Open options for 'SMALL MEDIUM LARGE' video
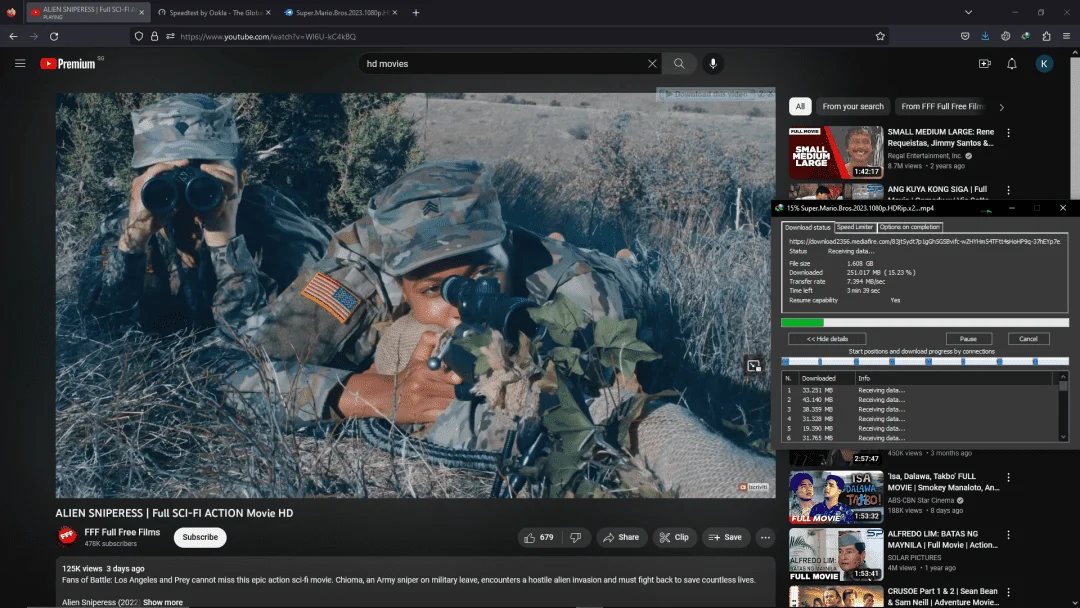The width and height of the screenshot is (1080, 608). tap(1008, 133)
